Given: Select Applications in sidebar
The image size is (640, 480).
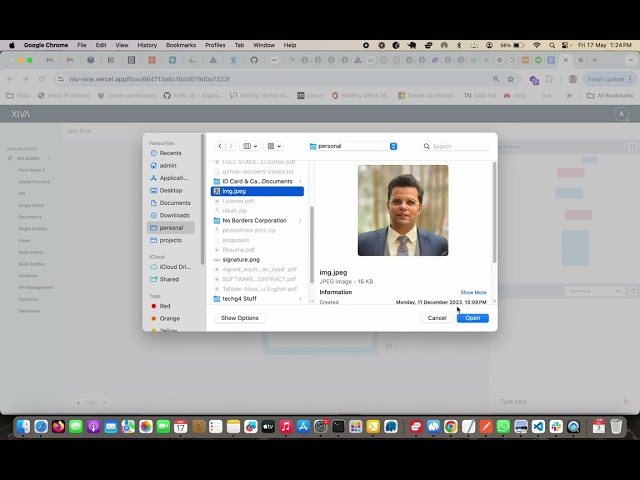Looking at the screenshot, I should (x=173, y=178).
